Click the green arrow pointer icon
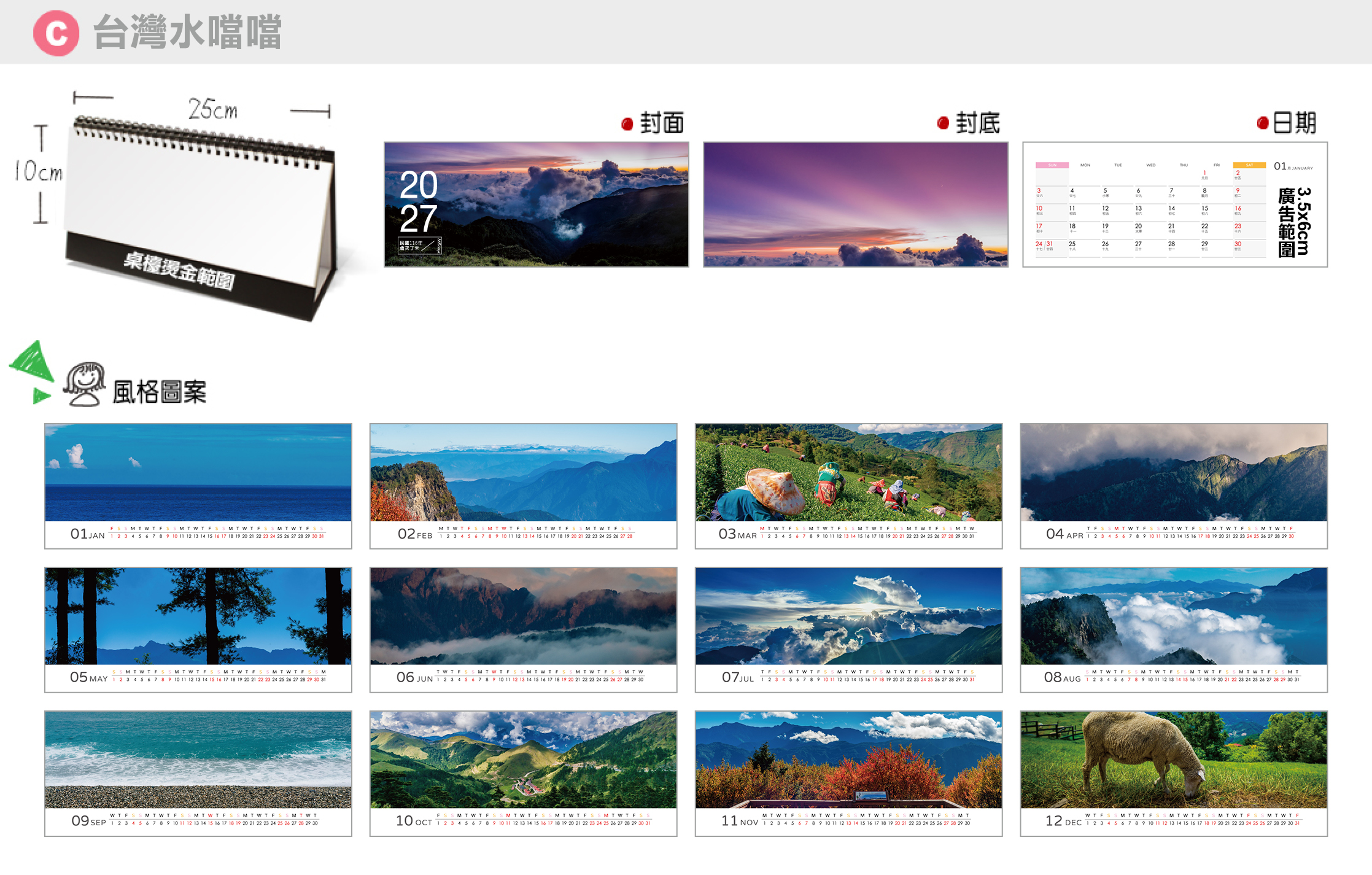Viewport: 1372px width, 875px height. point(32,371)
